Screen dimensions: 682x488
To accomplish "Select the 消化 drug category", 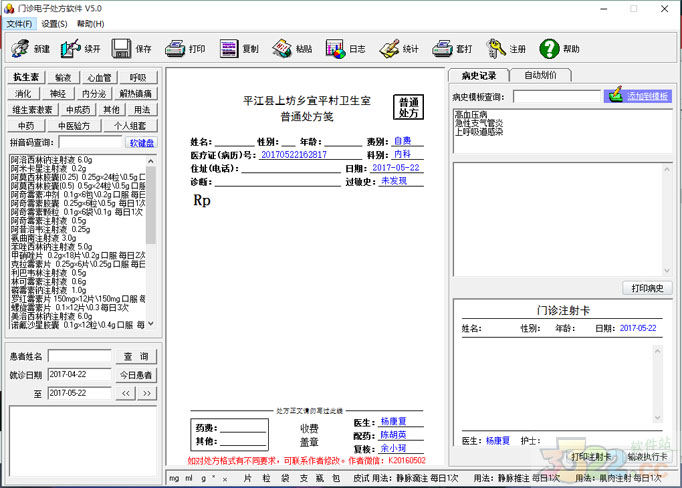I will (x=23, y=94).
